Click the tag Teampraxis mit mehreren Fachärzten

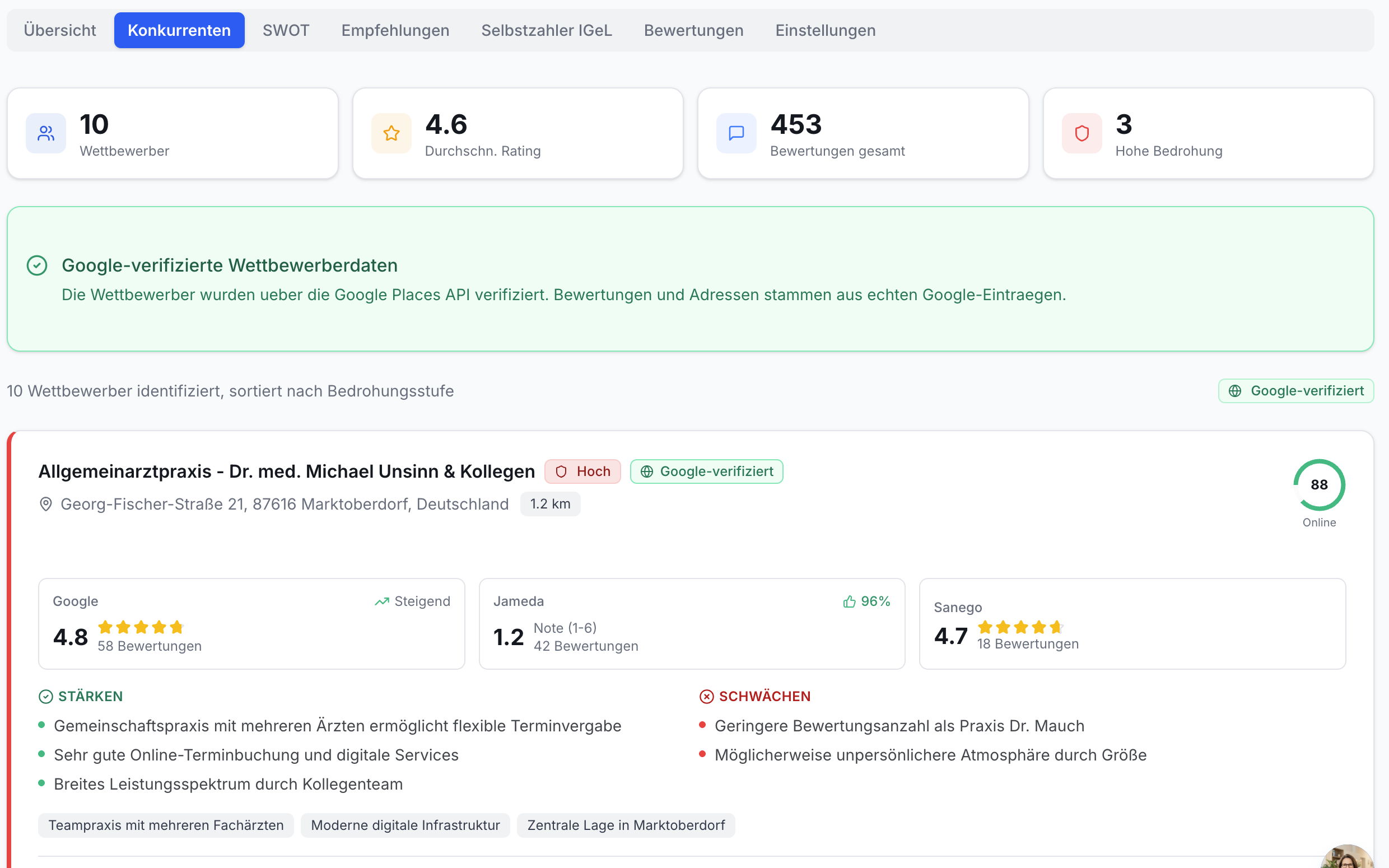pos(166,825)
